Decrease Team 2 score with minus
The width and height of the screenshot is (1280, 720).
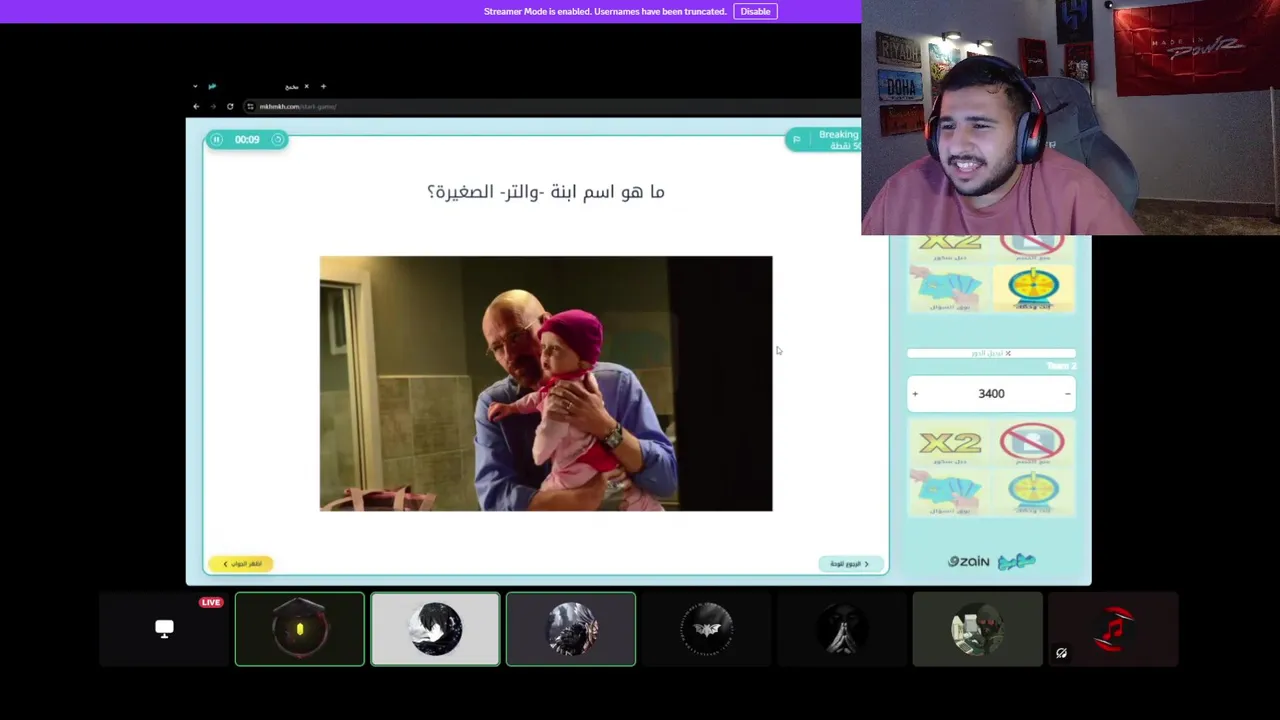coord(1067,394)
